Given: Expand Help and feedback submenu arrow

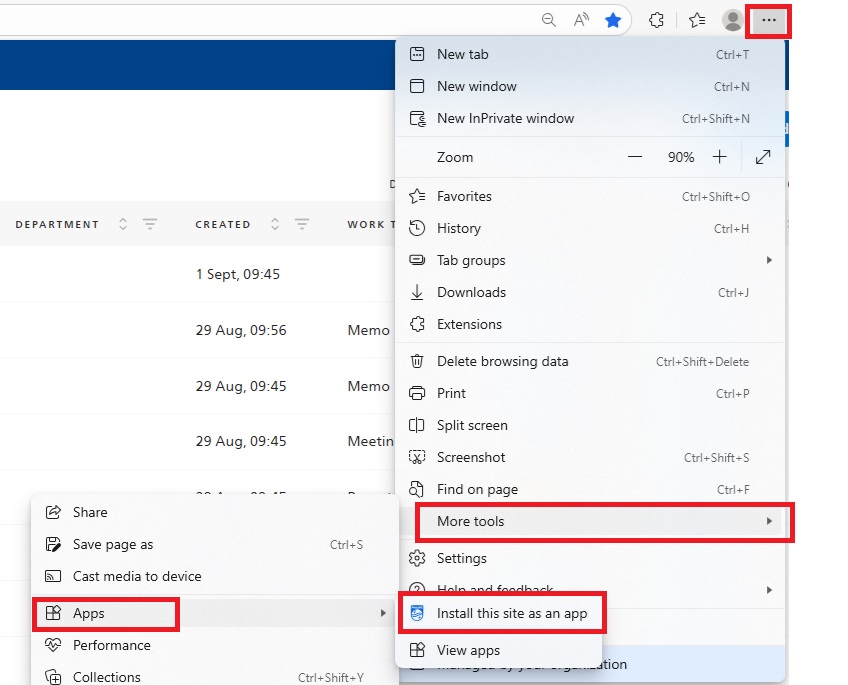Looking at the screenshot, I should pos(768,590).
